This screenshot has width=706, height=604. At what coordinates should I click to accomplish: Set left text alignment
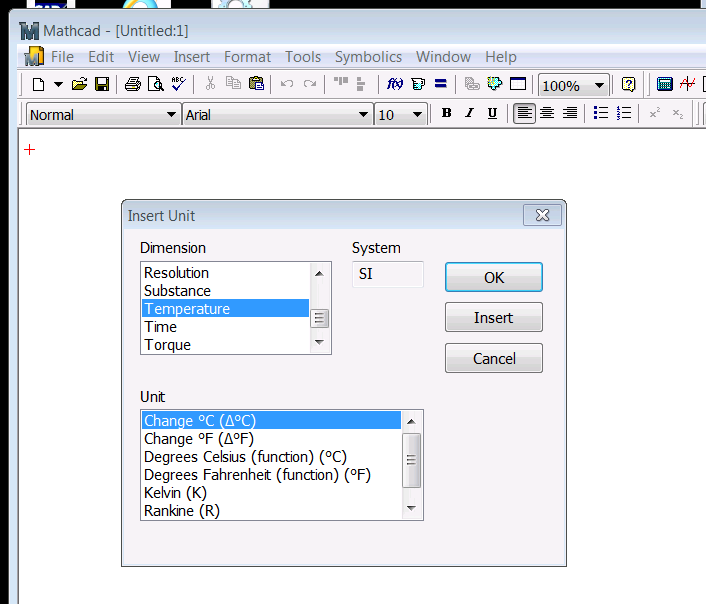(524, 113)
